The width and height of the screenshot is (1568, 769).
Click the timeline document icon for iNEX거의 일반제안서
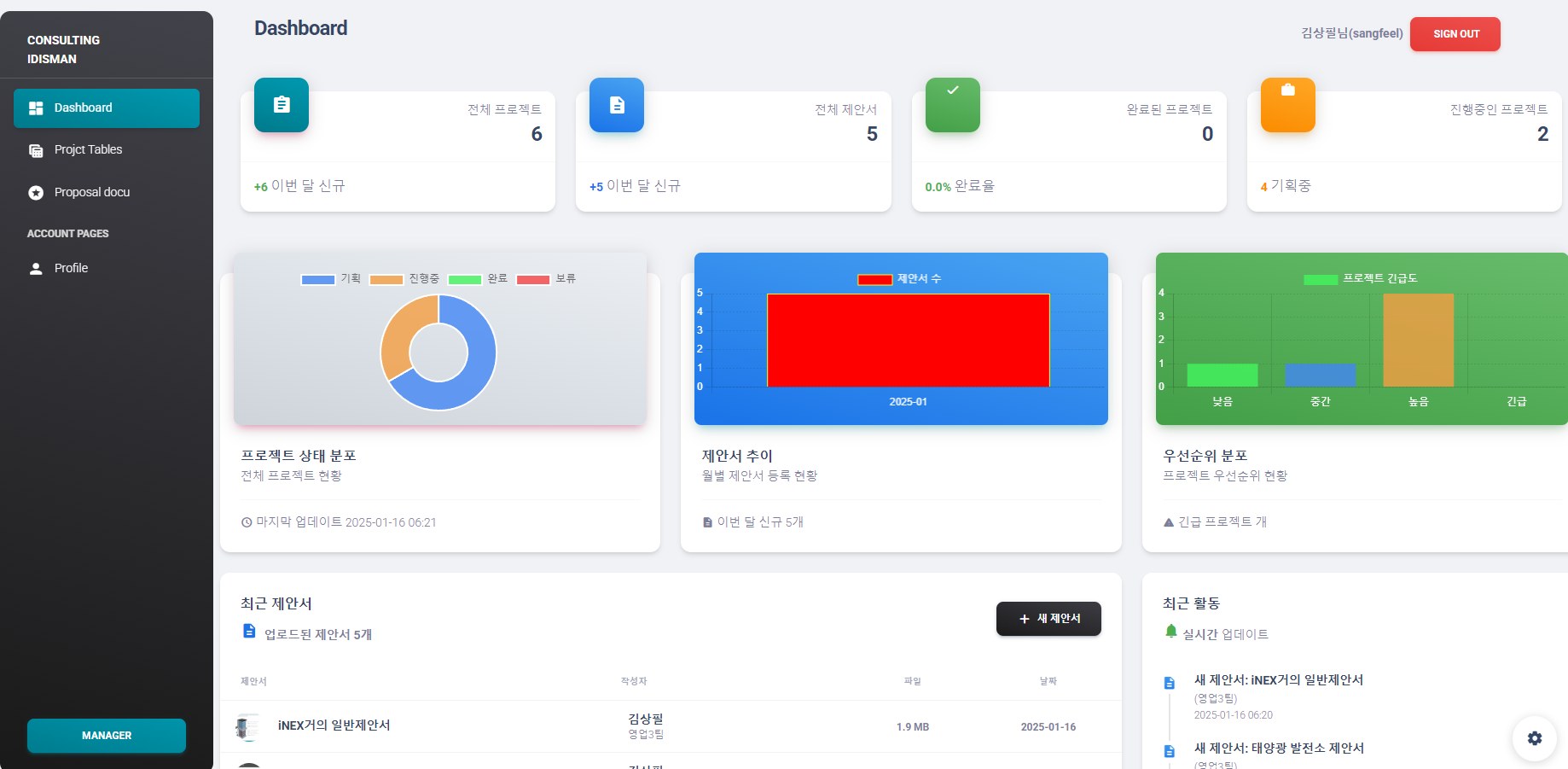pos(1170,683)
